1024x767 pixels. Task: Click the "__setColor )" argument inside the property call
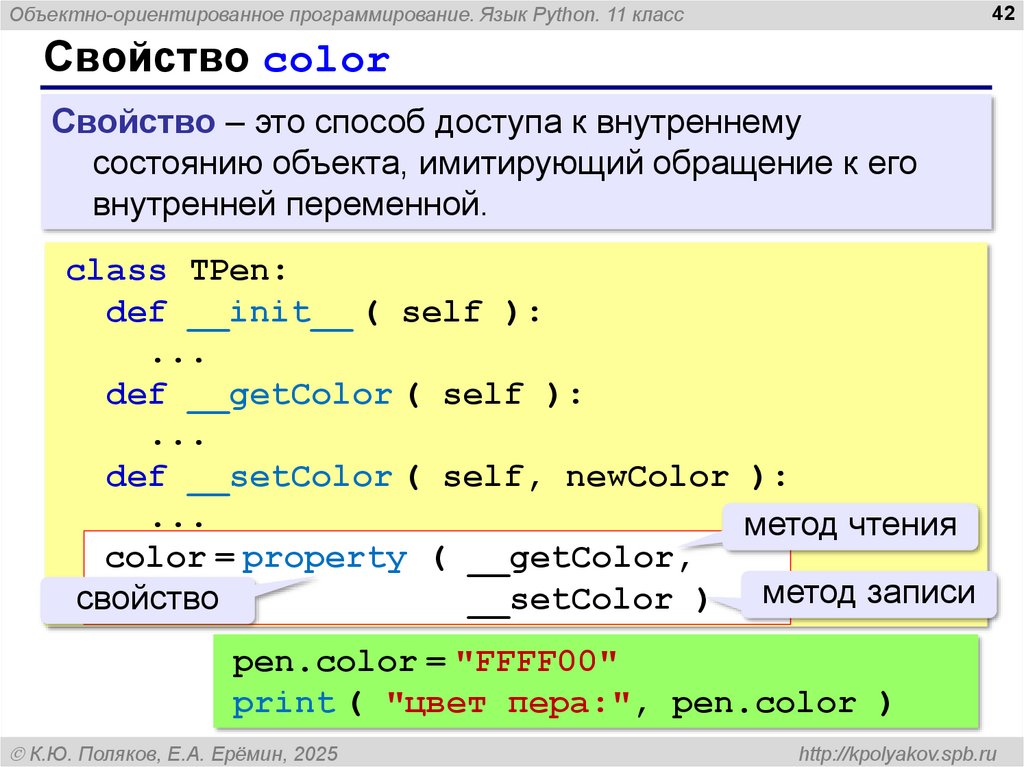tap(588, 599)
